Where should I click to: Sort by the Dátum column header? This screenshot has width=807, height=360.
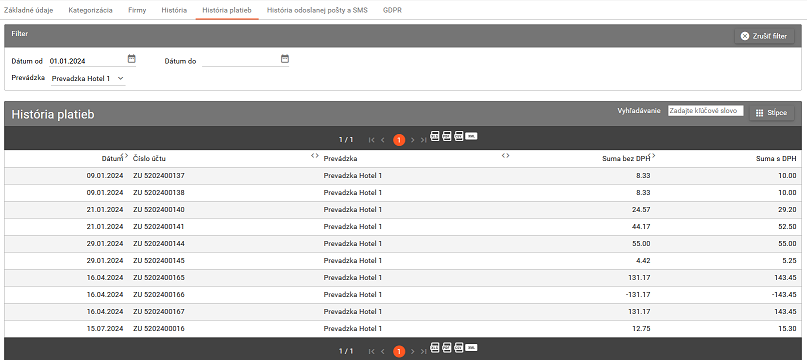112,159
